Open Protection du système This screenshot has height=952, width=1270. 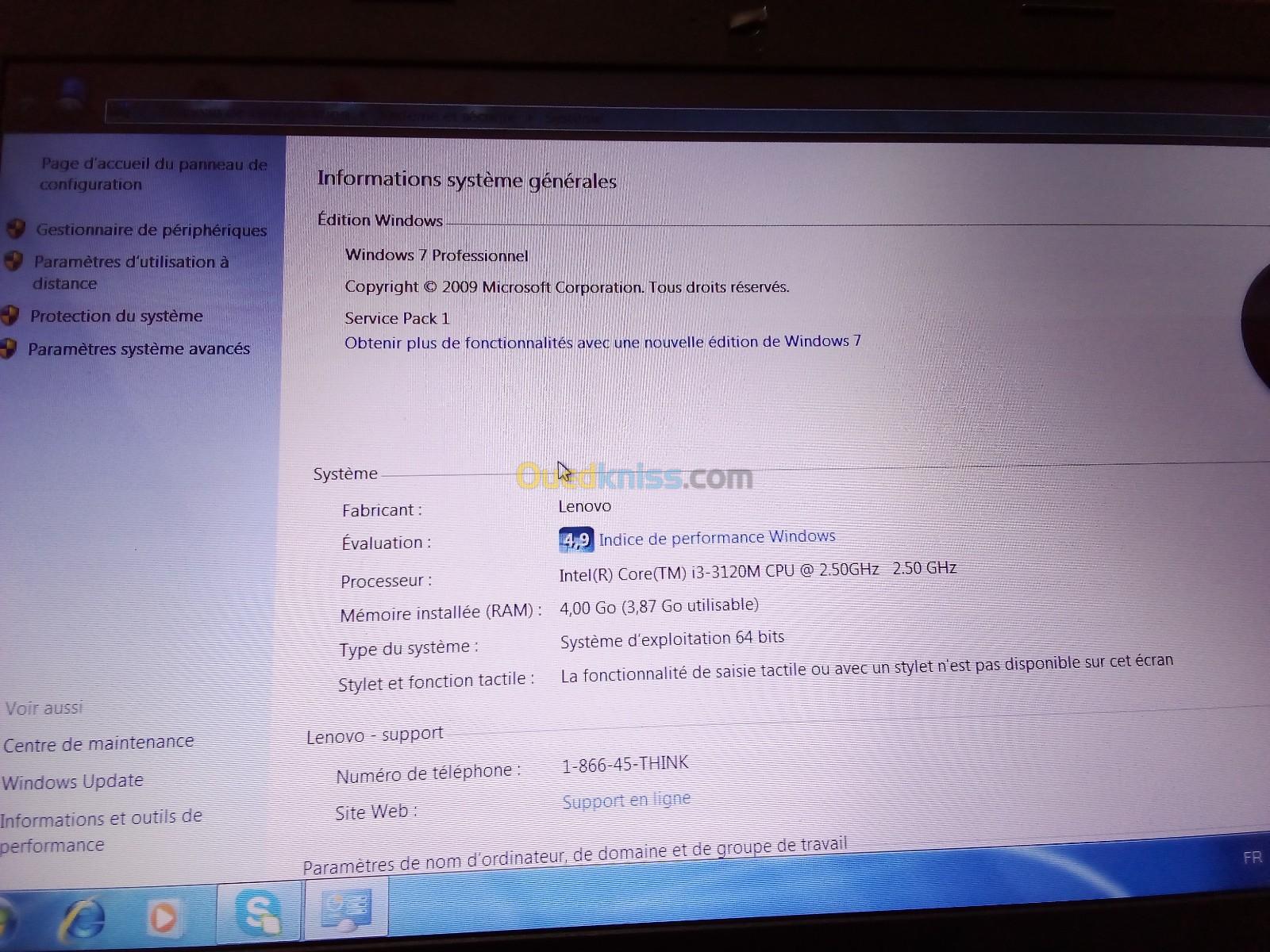tap(117, 316)
